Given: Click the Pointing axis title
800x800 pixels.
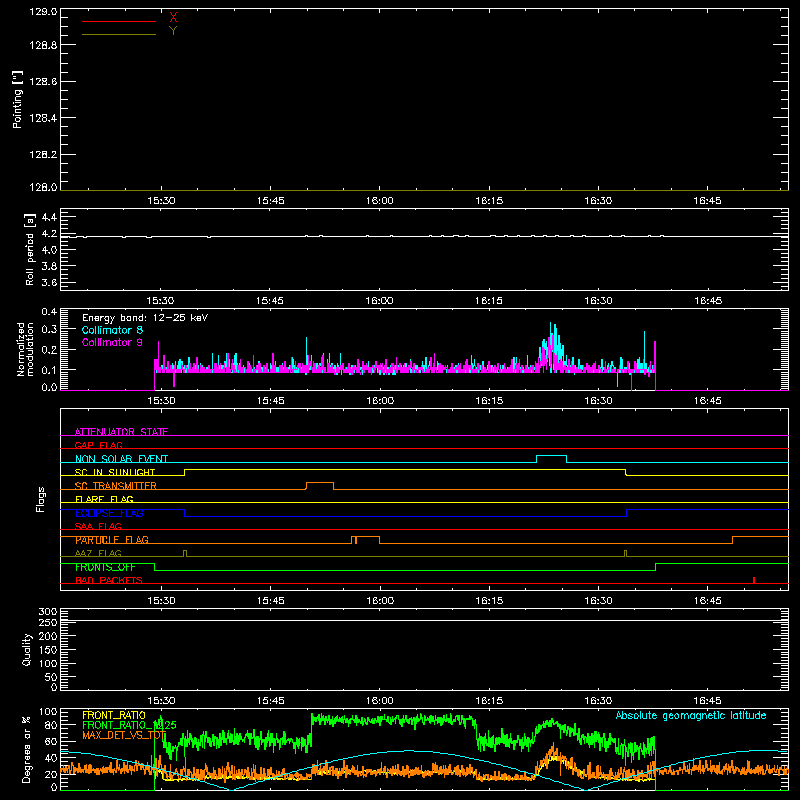Looking at the screenshot, I should [x=18, y=99].
